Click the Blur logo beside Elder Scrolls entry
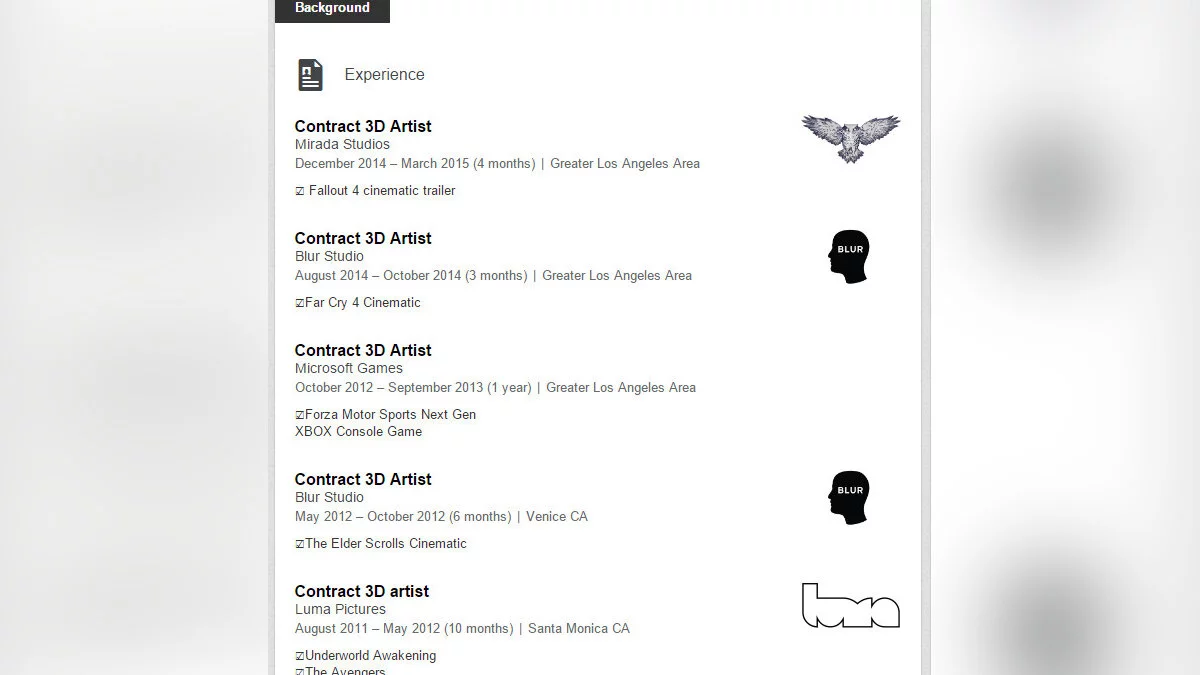Viewport: 1200px width, 675px height. point(849,497)
